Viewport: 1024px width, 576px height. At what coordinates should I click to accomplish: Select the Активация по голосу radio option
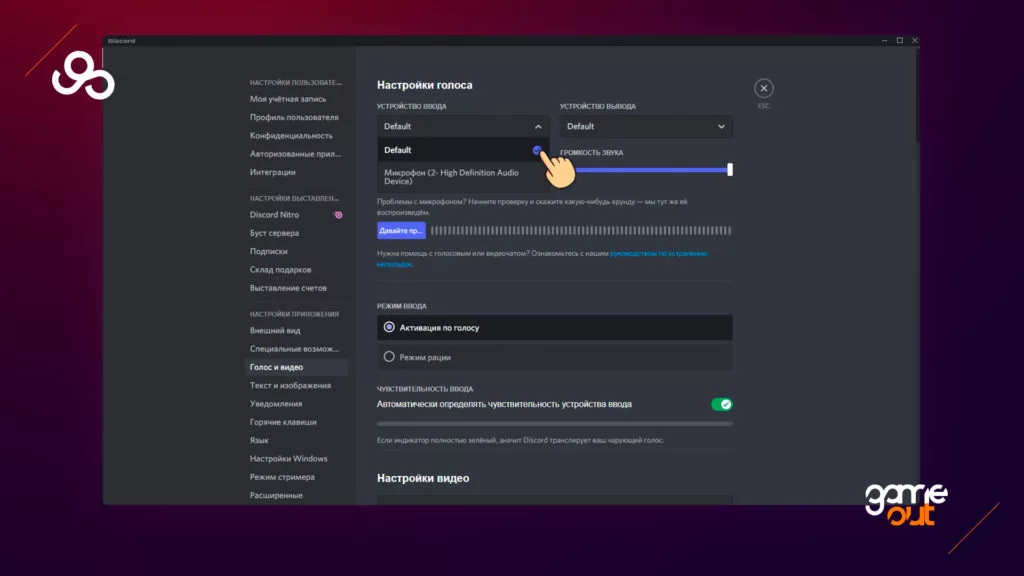pyautogui.click(x=390, y=327)
